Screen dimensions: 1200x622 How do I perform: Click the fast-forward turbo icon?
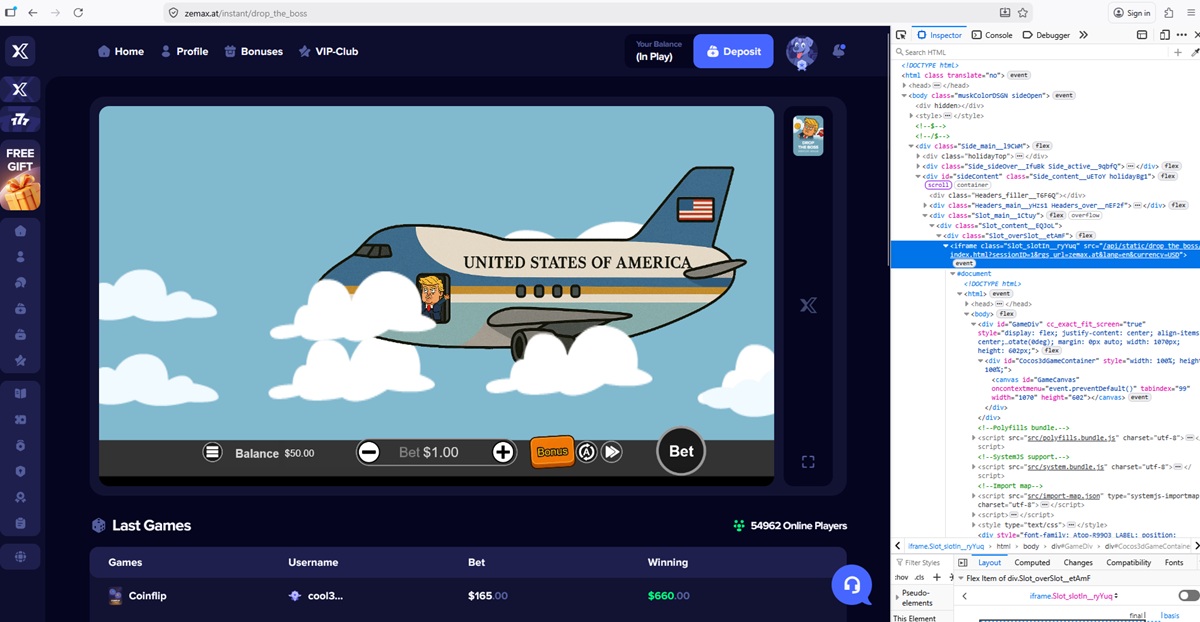[612, 452]
